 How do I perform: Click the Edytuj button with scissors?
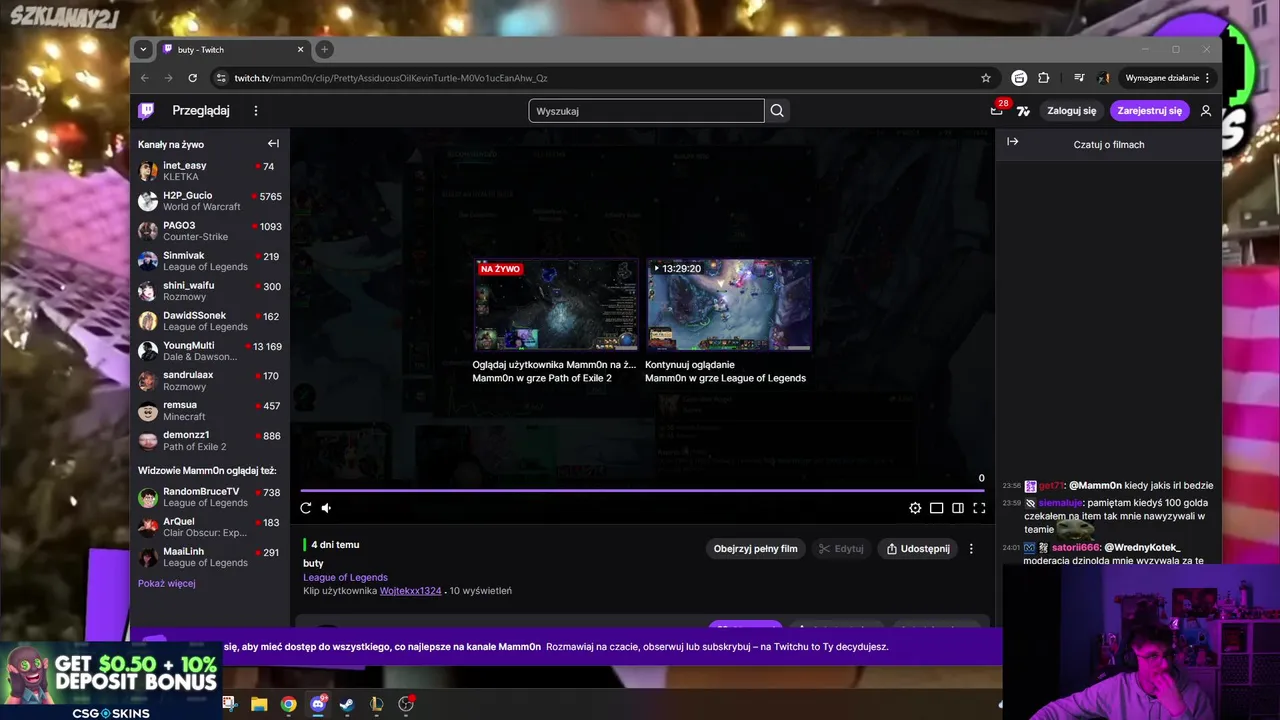(841, 549)
